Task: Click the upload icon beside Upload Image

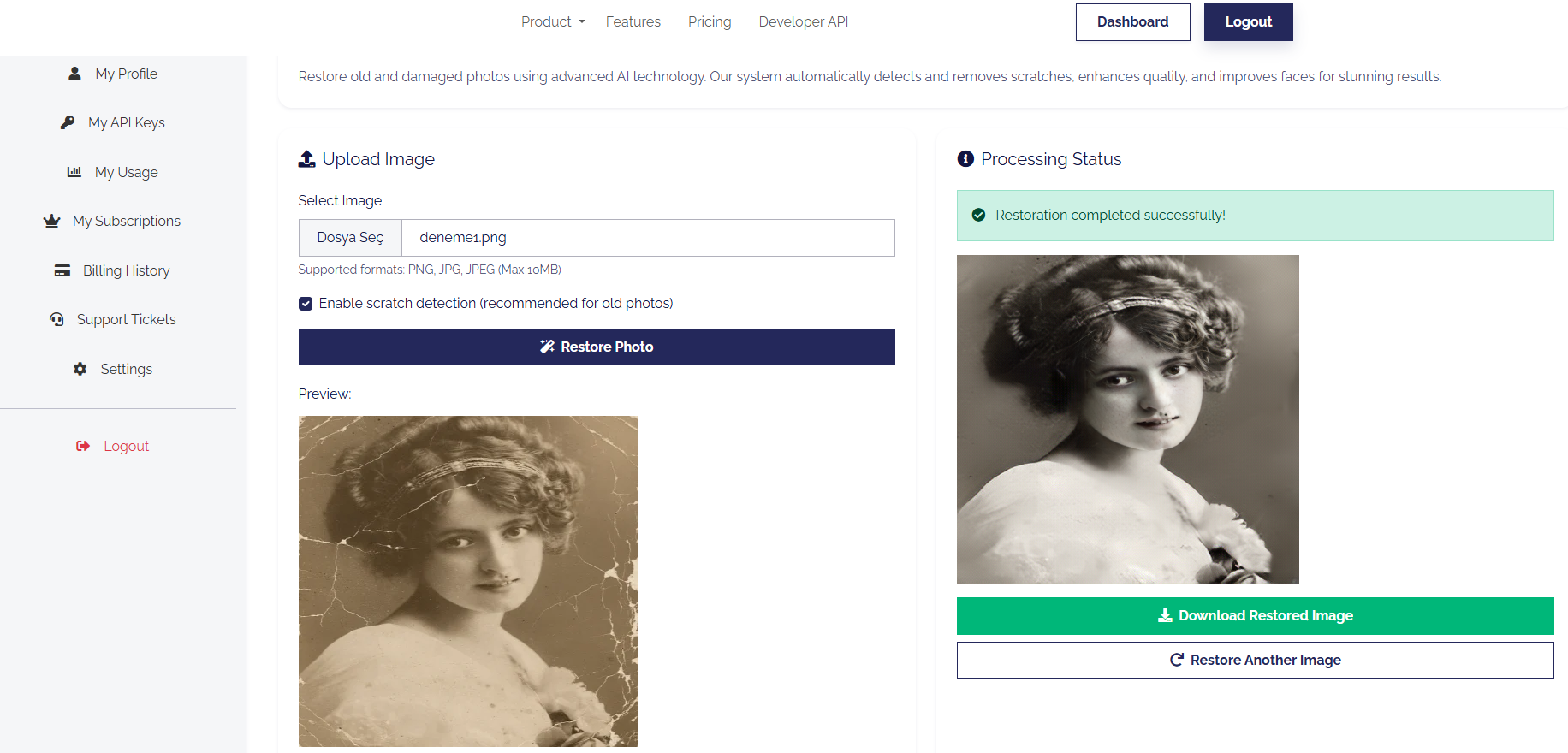Action: 306,159
